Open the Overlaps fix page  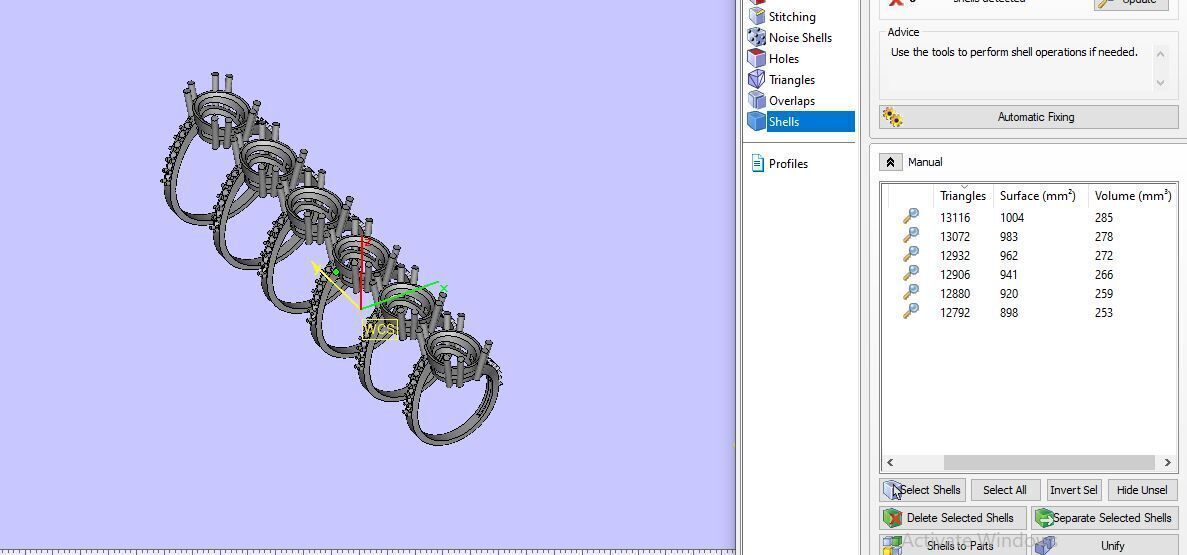coord(792,101)
